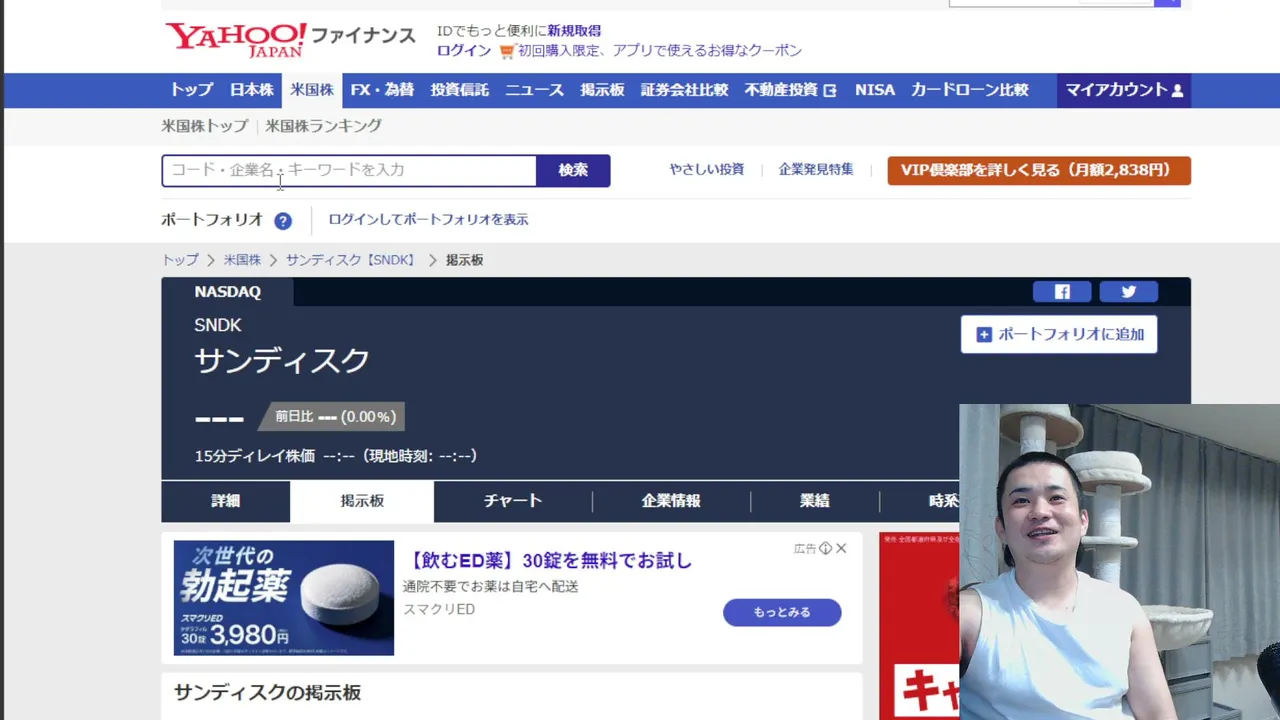
Task: Click the red banner ad on the right
Action: (919, 626)
